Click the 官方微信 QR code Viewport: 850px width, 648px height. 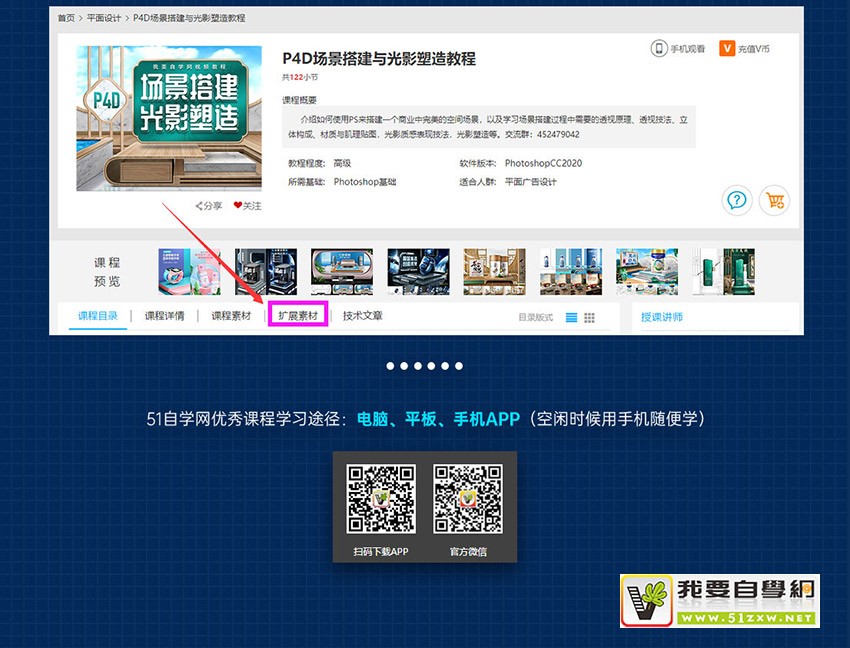pyautogui.click(x=467, y=499)
